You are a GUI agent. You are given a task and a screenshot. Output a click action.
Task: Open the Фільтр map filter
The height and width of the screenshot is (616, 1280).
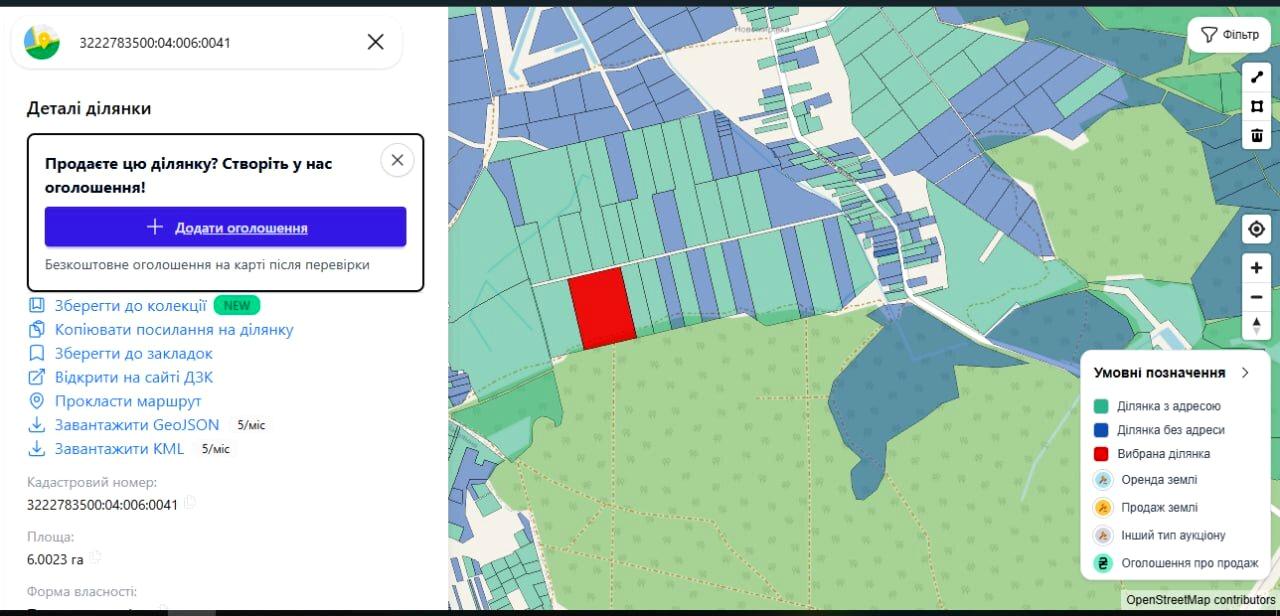coord(1229,34)
